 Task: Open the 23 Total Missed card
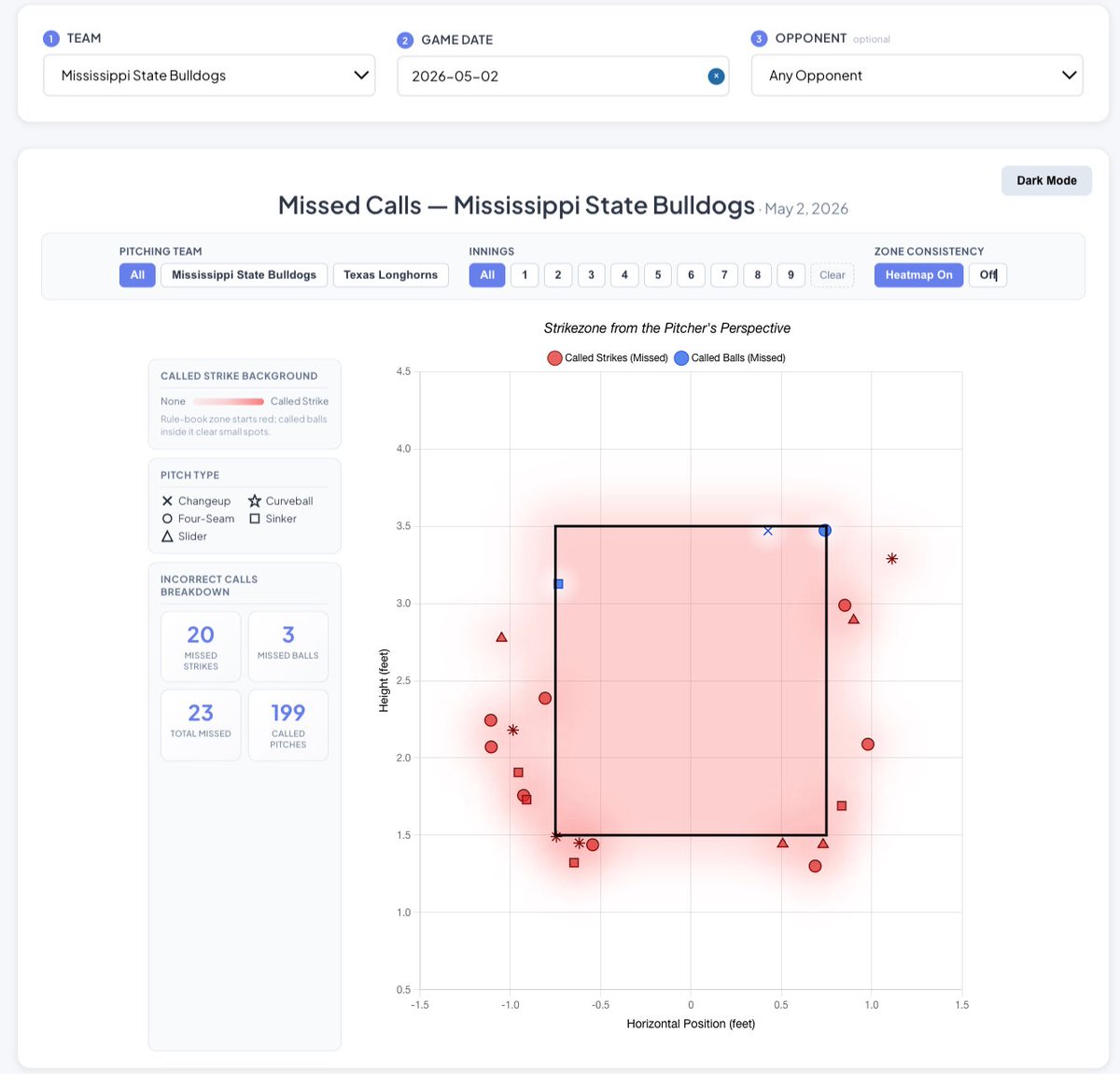click(x=201, y=725)
